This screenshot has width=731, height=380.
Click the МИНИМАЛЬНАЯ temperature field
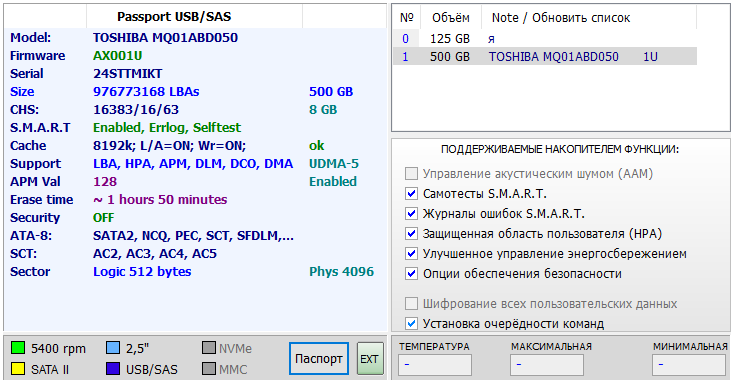689,365
